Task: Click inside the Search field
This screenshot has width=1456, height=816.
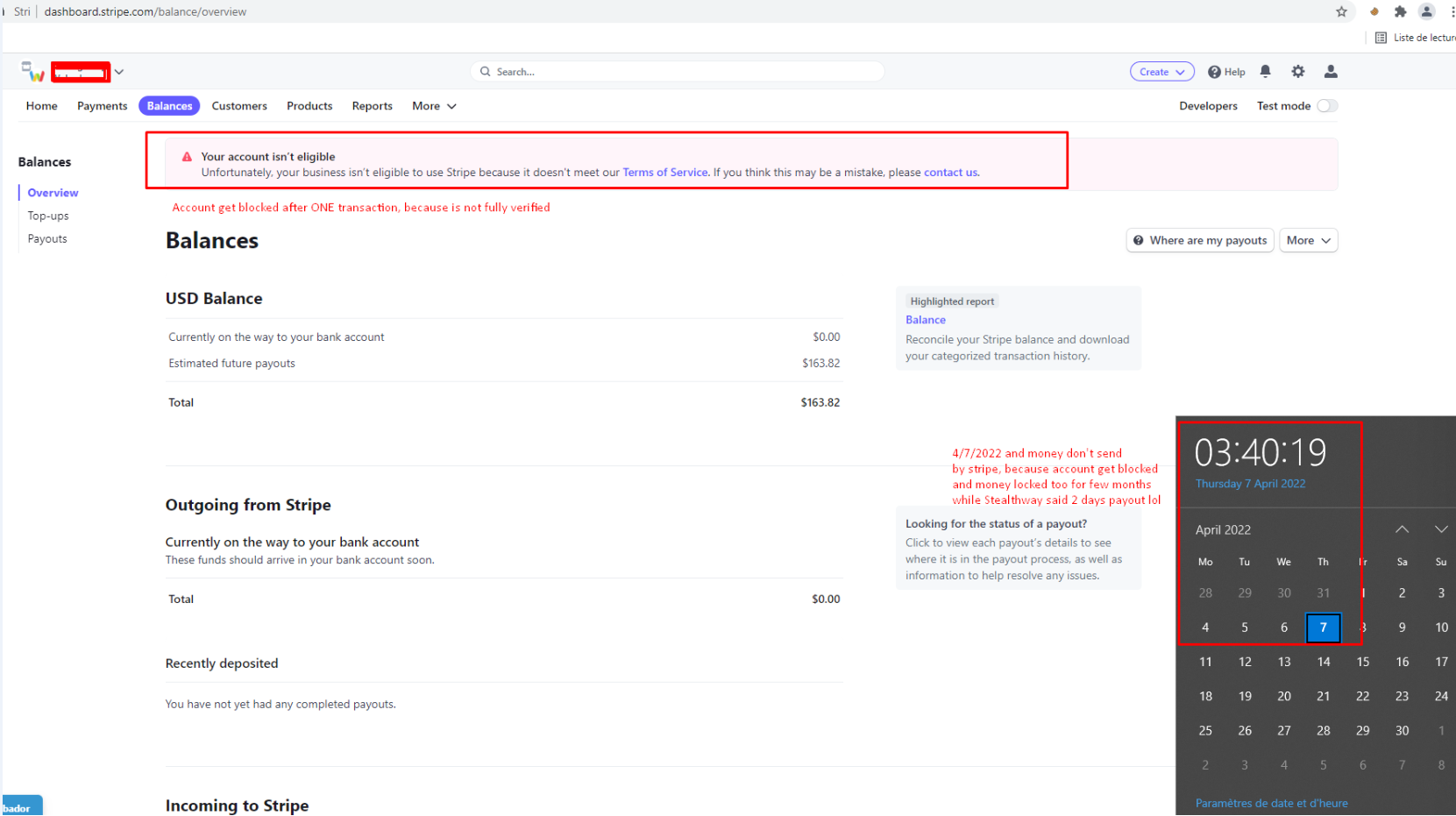Action: pyautogui.click(x=678, y=72)
